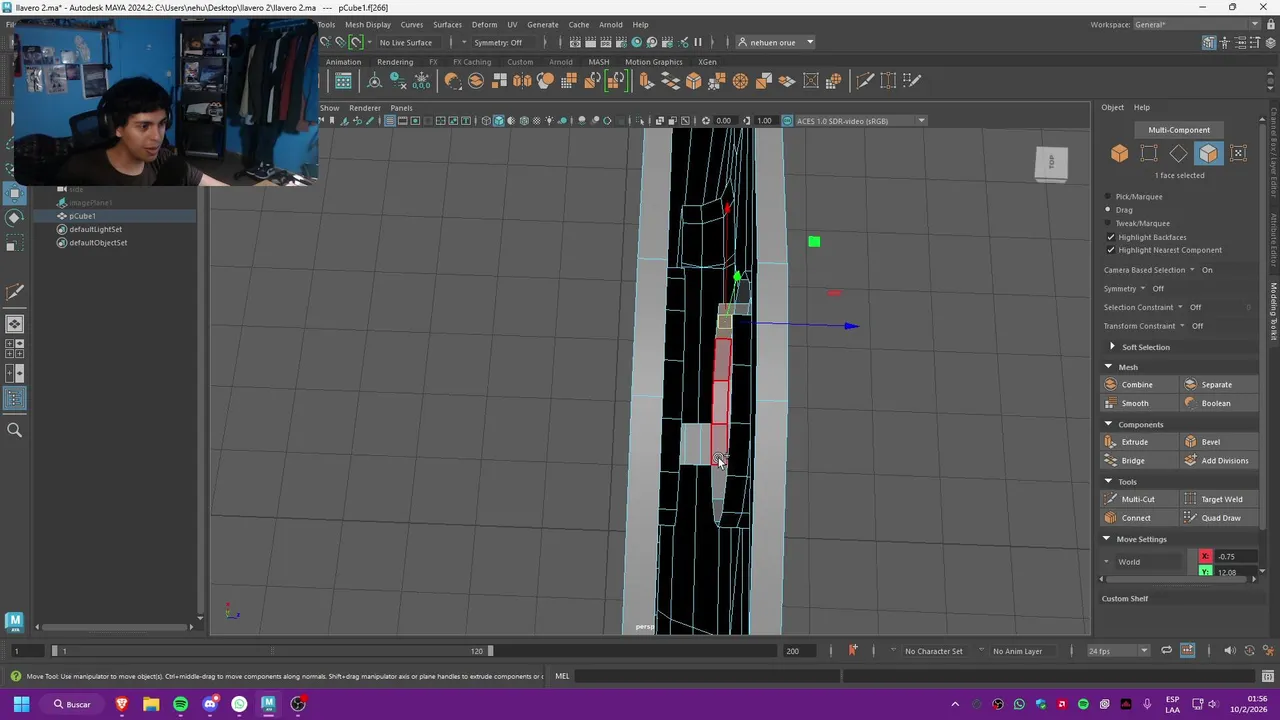
Task: Click the Outliner search magnifier icon
Action: click(14, 430)
